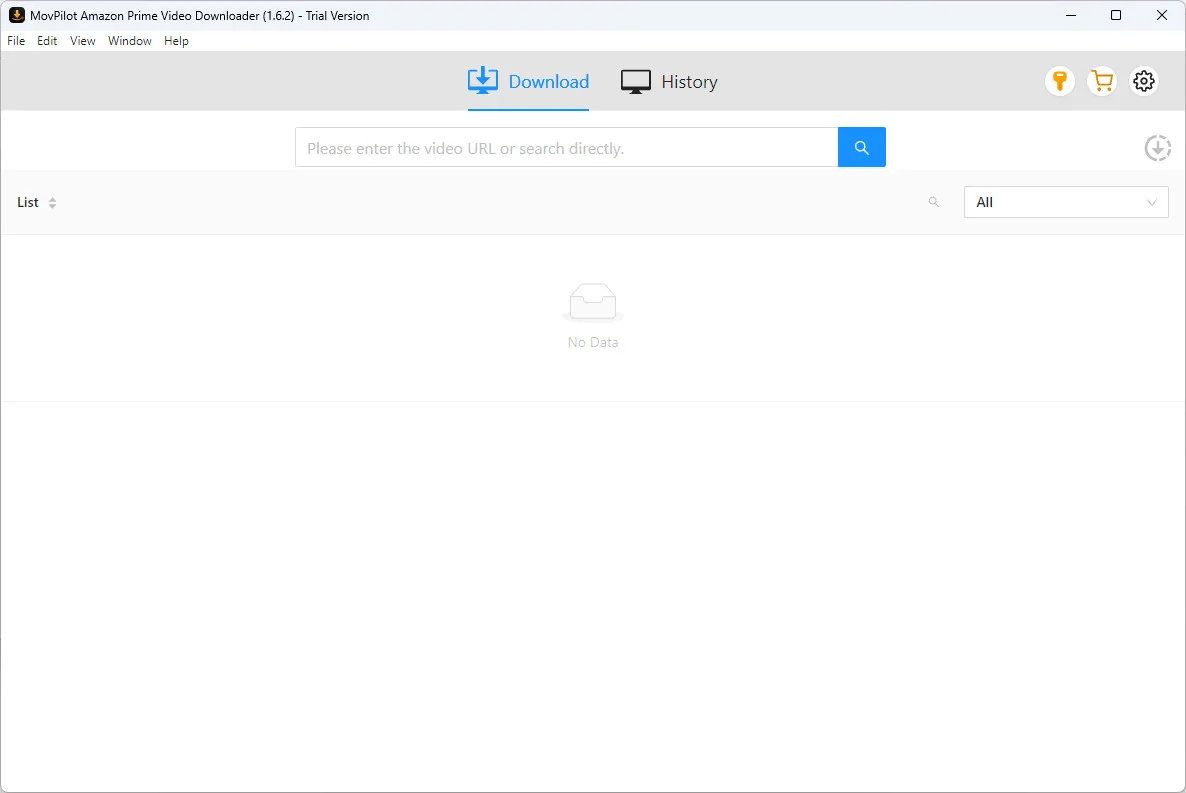Expand the All filter dropdown
1186x793 pixels.
[1065, 202]
